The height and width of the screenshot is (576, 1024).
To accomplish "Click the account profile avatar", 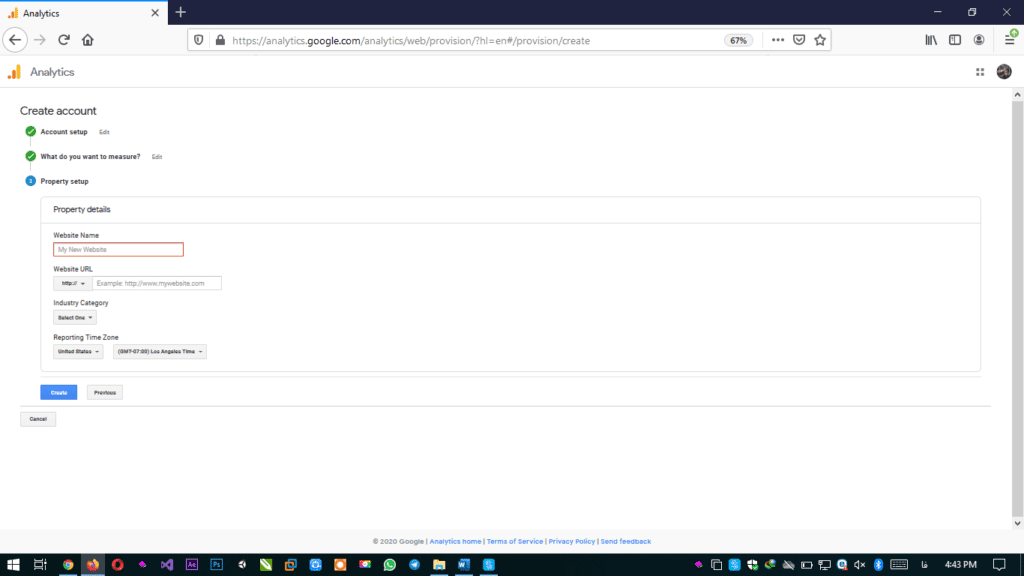I will [x=1004, y=72].
